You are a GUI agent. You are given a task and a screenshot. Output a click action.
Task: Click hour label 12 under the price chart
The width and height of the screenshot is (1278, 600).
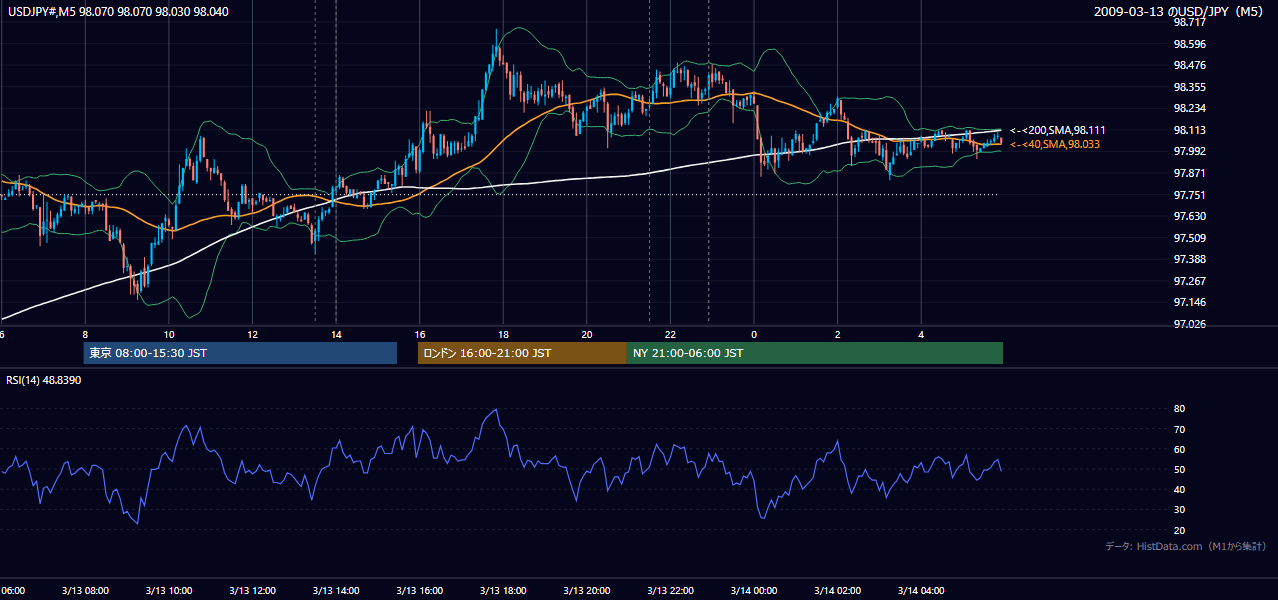[253, 335]
